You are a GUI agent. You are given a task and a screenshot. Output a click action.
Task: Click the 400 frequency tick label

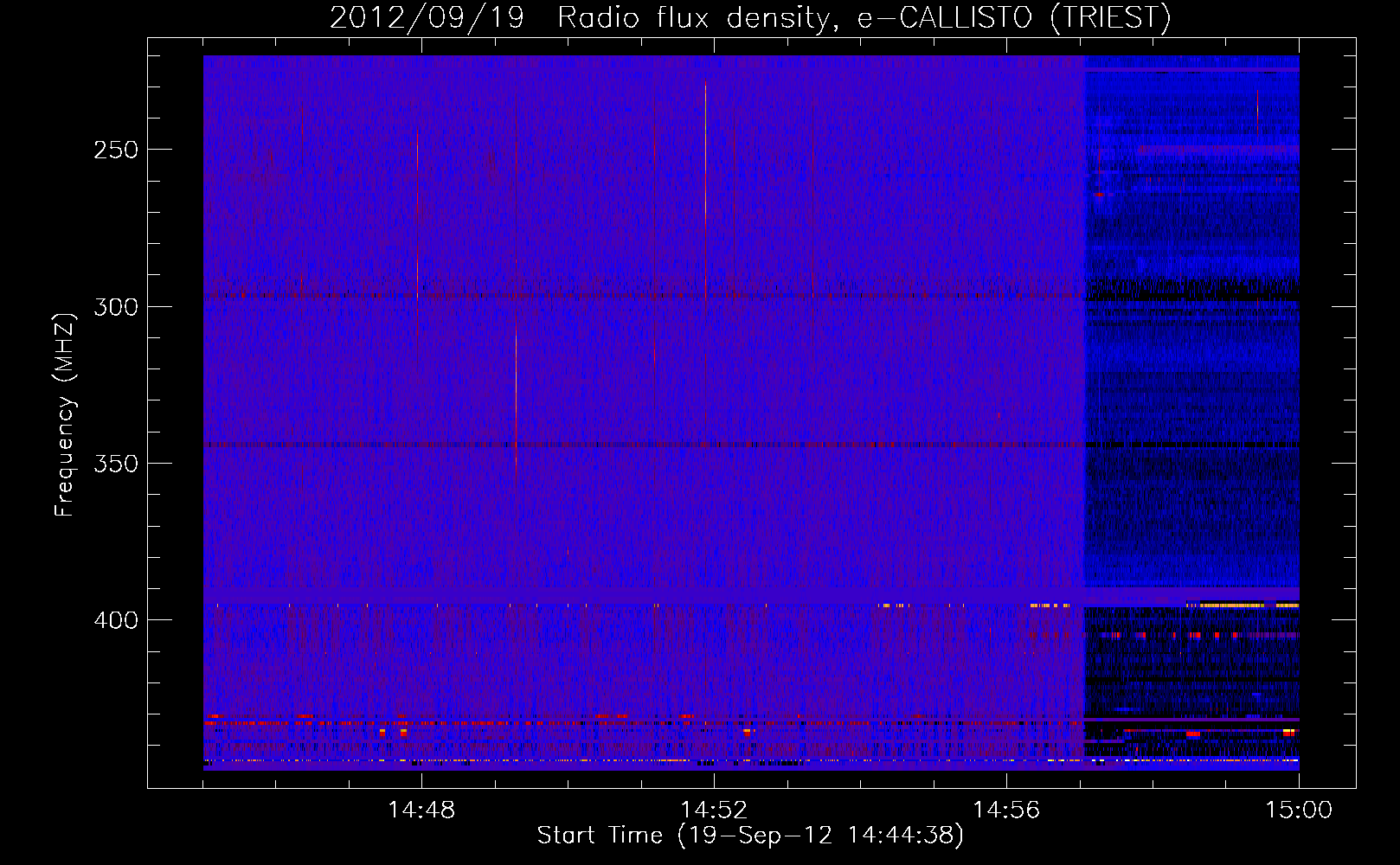pos(116,620)
